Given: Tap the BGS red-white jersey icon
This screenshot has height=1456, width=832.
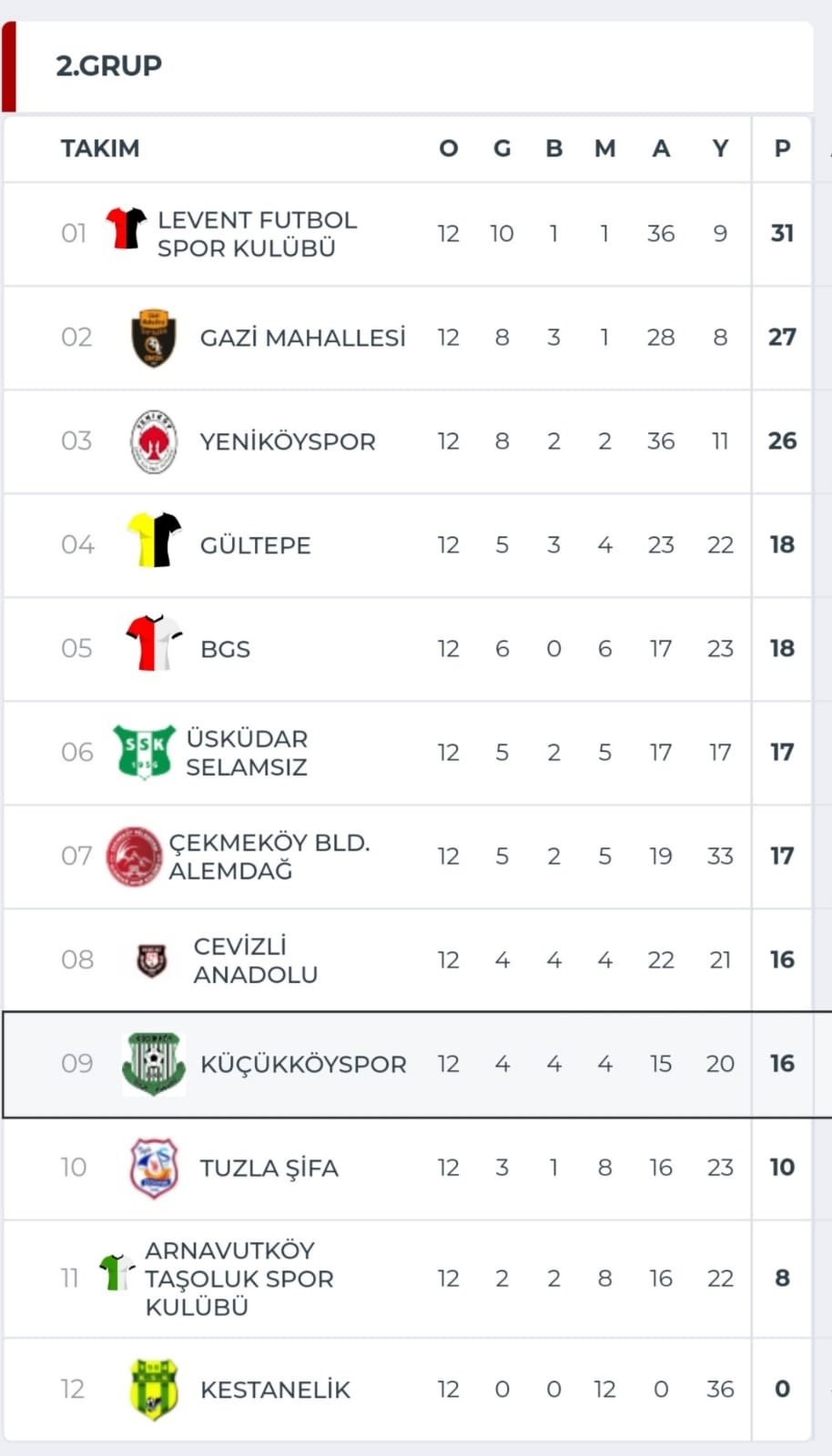Looking at the screenshot, I should click(x=154, y=642).
